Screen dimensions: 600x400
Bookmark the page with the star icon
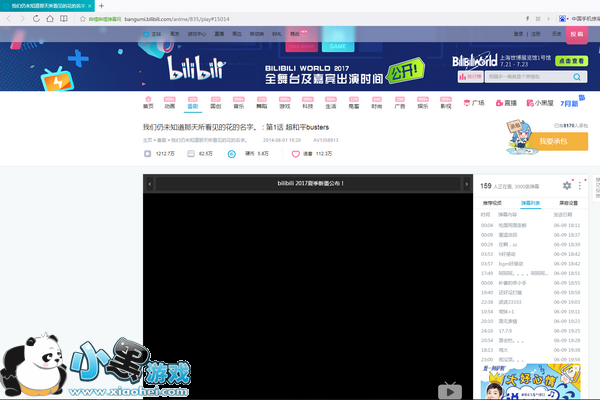click(x=83, y=19)
